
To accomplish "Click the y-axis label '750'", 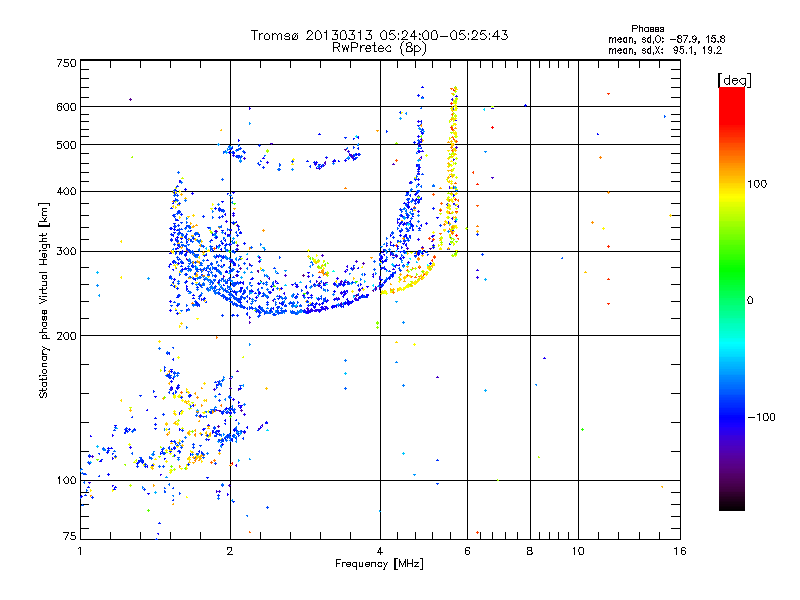I will click(66, 63).
